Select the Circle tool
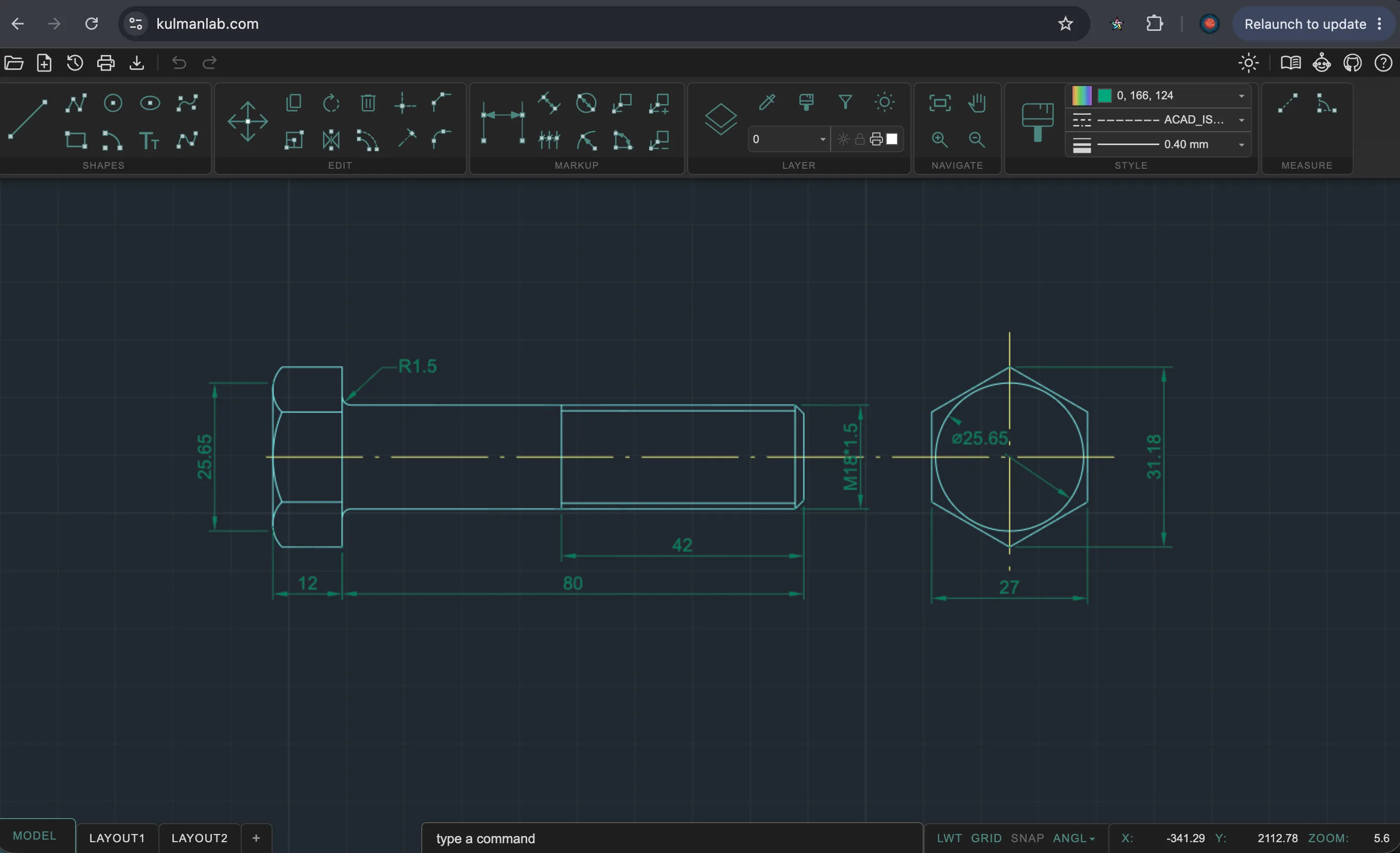1400x853 pixels. 113,103
